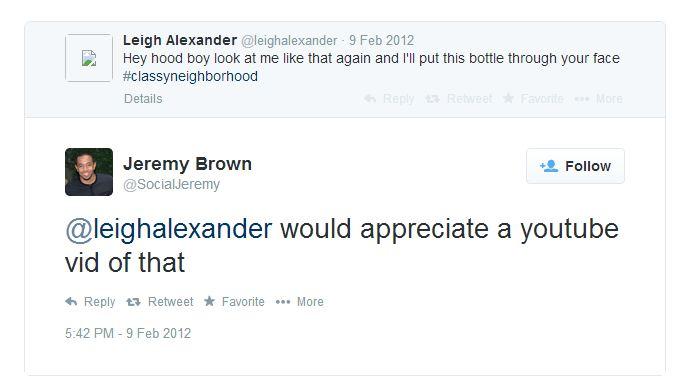Open the faded More ellipsis on Leigh's tweet
Image resolution: width=675 pixels, height=380 pixels.
click(x=582, y=99)
